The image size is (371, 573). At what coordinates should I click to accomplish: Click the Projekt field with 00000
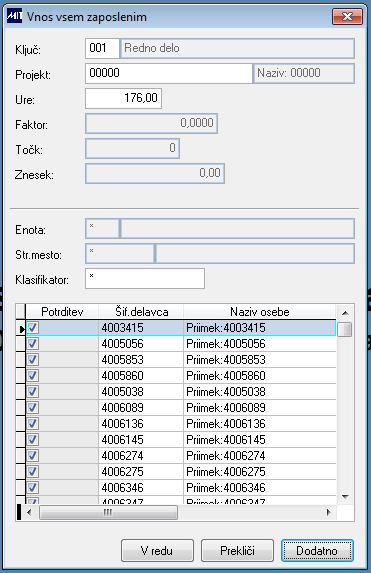(x=169, y=73)
